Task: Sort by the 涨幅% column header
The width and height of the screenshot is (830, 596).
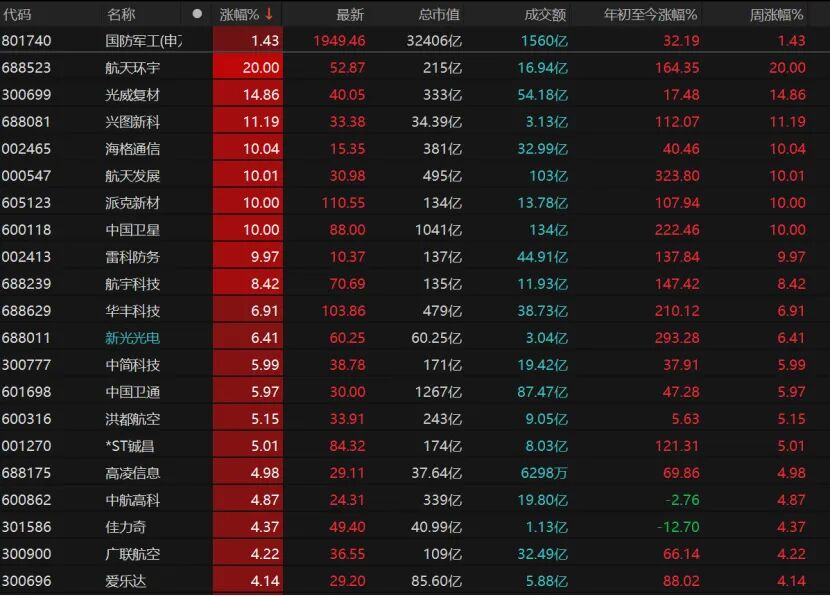Action: pyautogui.click(x=239, y=14)
